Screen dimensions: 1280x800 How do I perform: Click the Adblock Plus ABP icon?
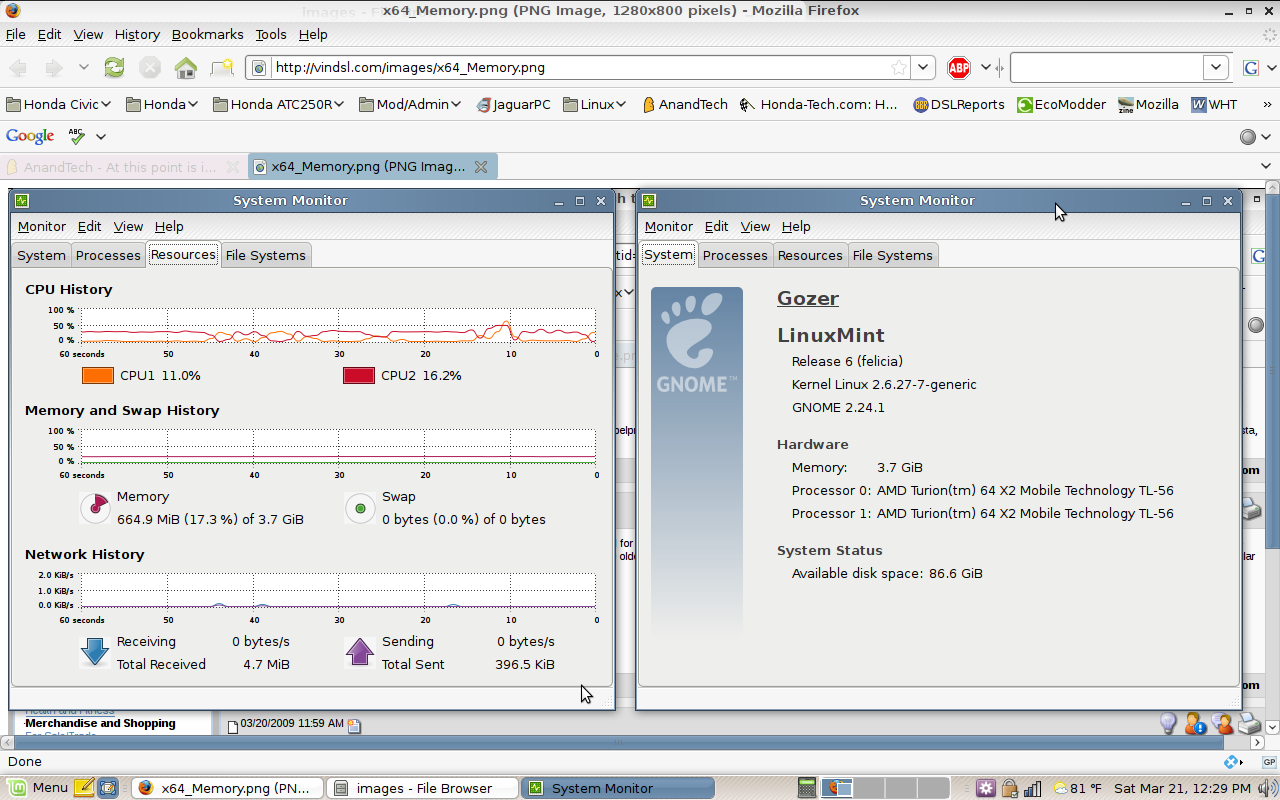[x=959, y=68]
